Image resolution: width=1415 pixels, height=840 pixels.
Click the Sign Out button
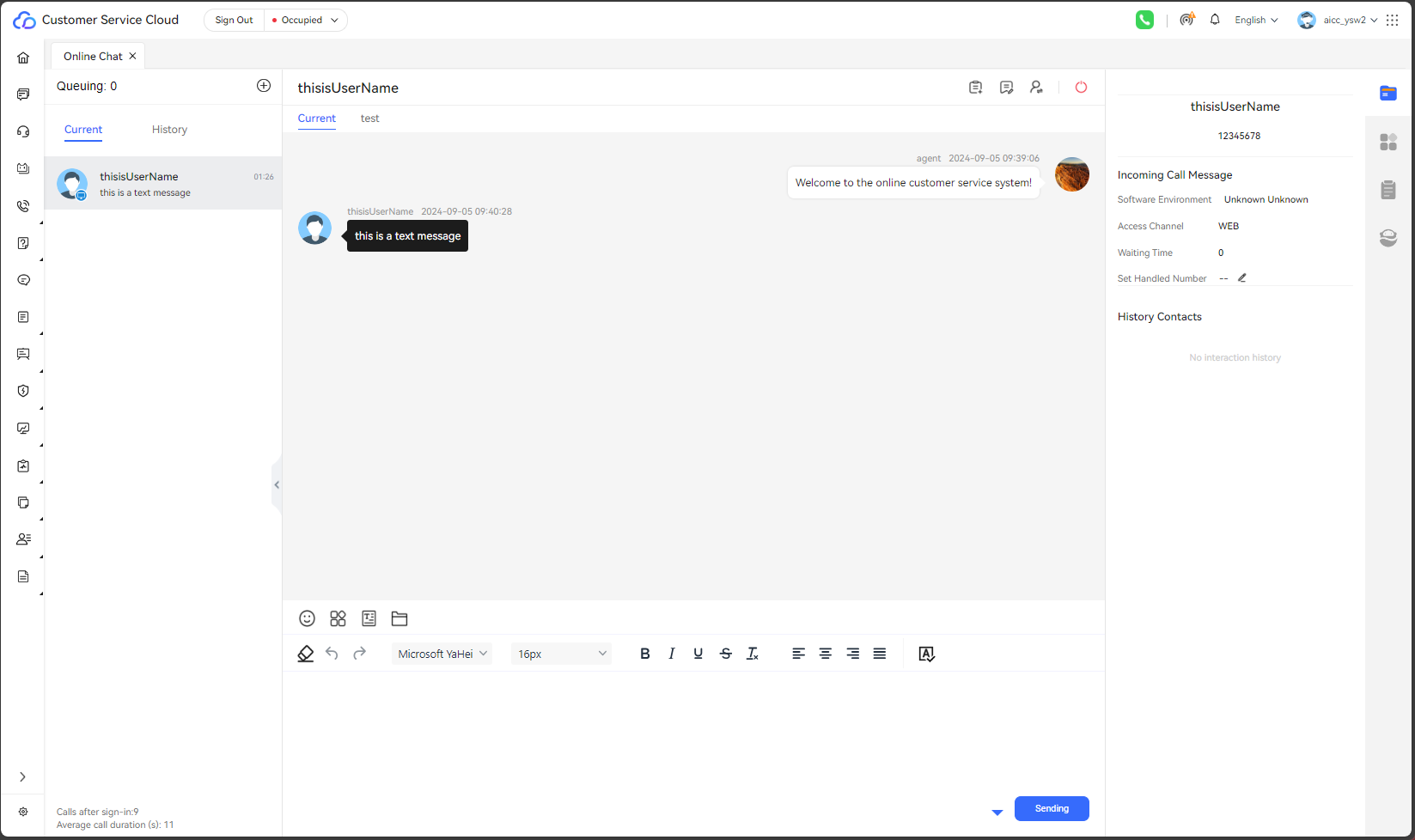coord(234,20)
